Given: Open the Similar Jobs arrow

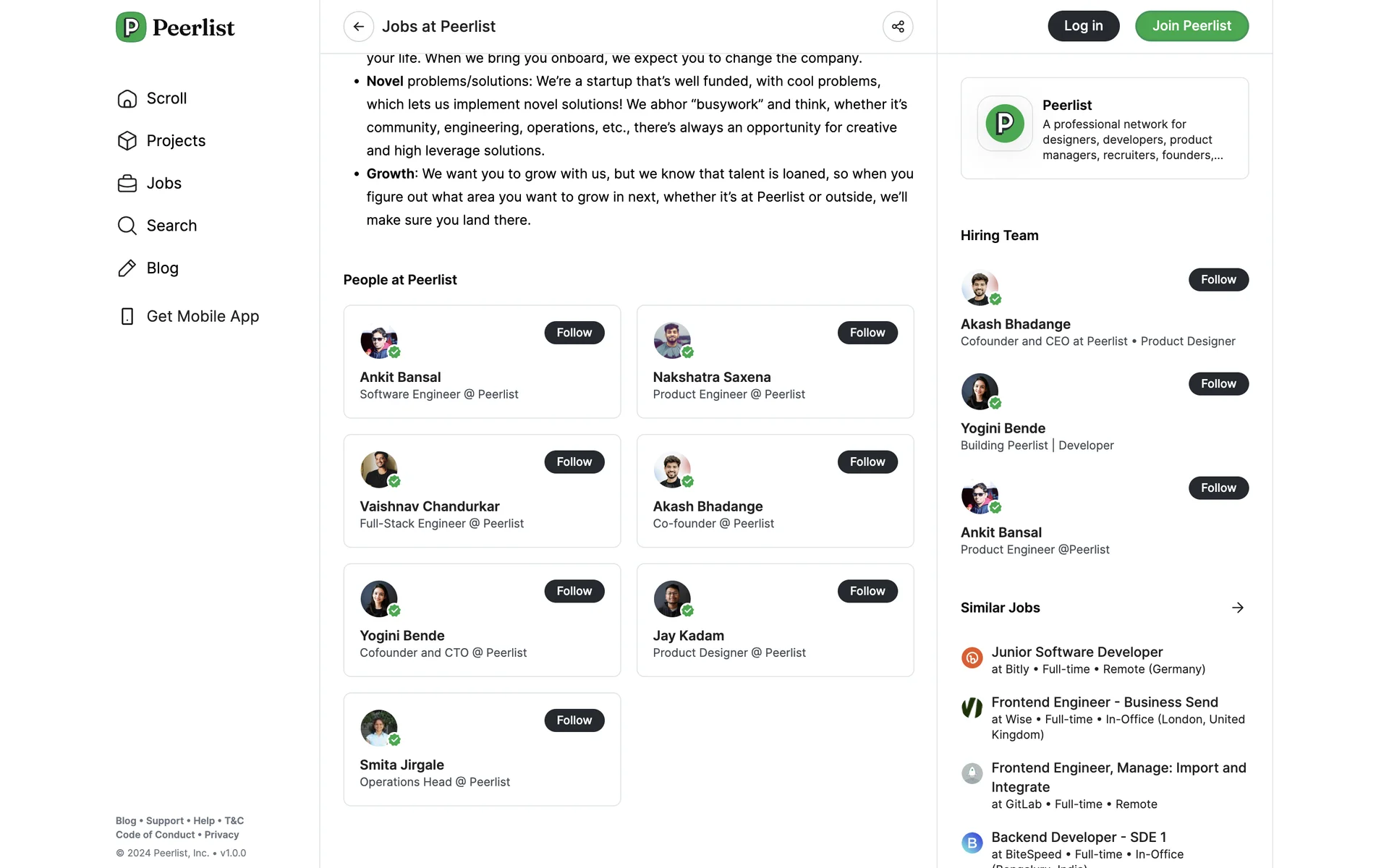Looking at the screenshot, I should coord(1238,608).
